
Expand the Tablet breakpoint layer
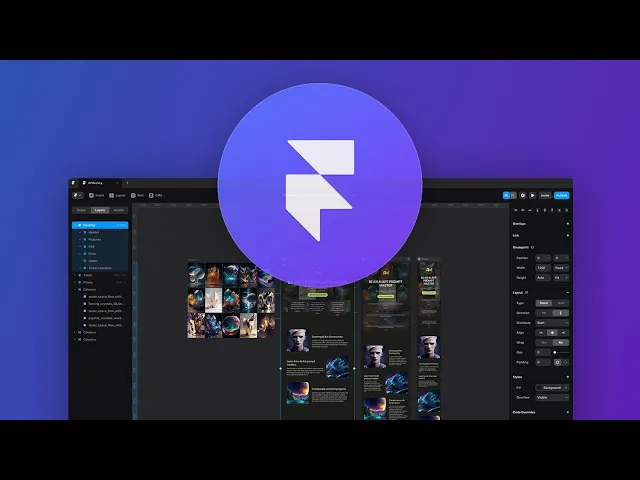tap(75, 275)
